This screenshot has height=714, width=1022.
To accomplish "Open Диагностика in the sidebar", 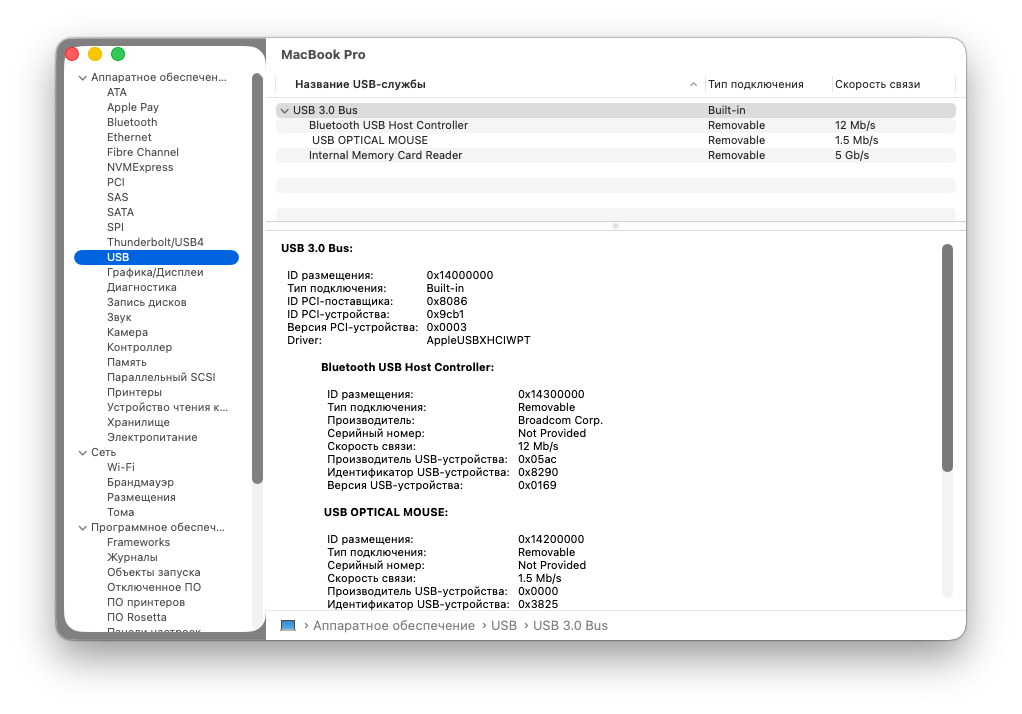I will click(x=141, y=288).
